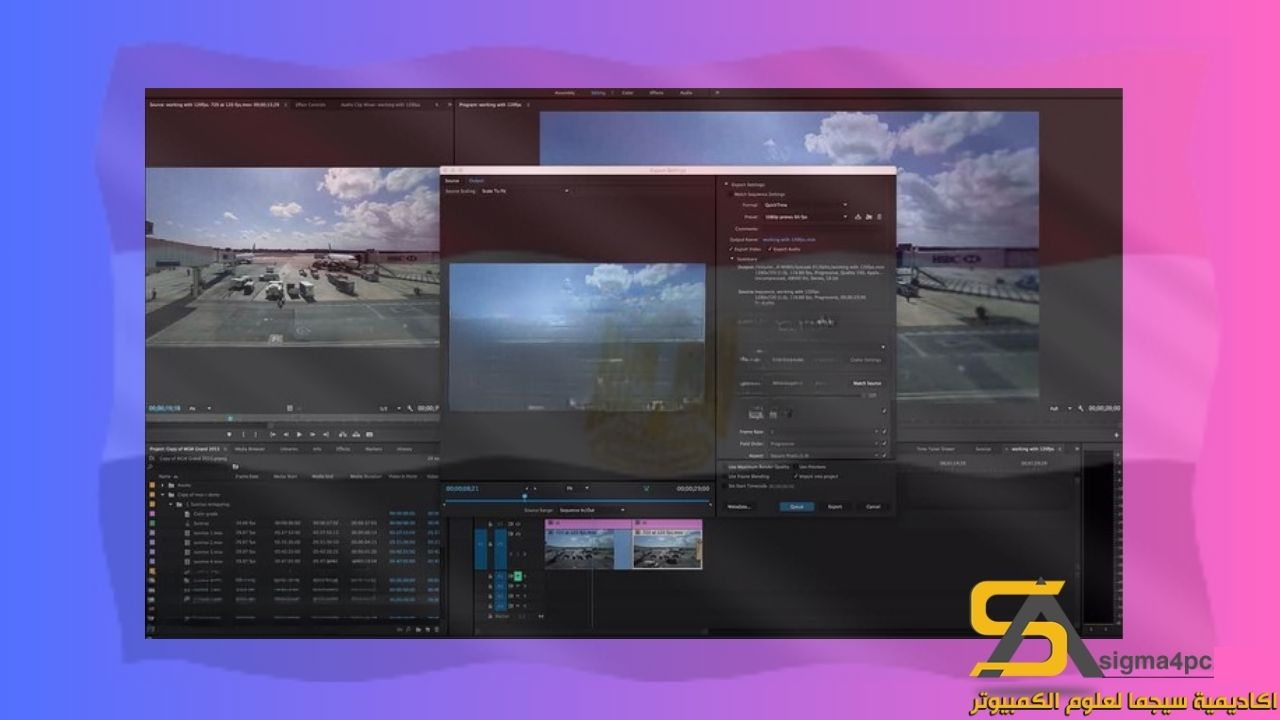Enable Use Maximum Render Quality checkbox
1280x720 pixels.
click(724, 467)
